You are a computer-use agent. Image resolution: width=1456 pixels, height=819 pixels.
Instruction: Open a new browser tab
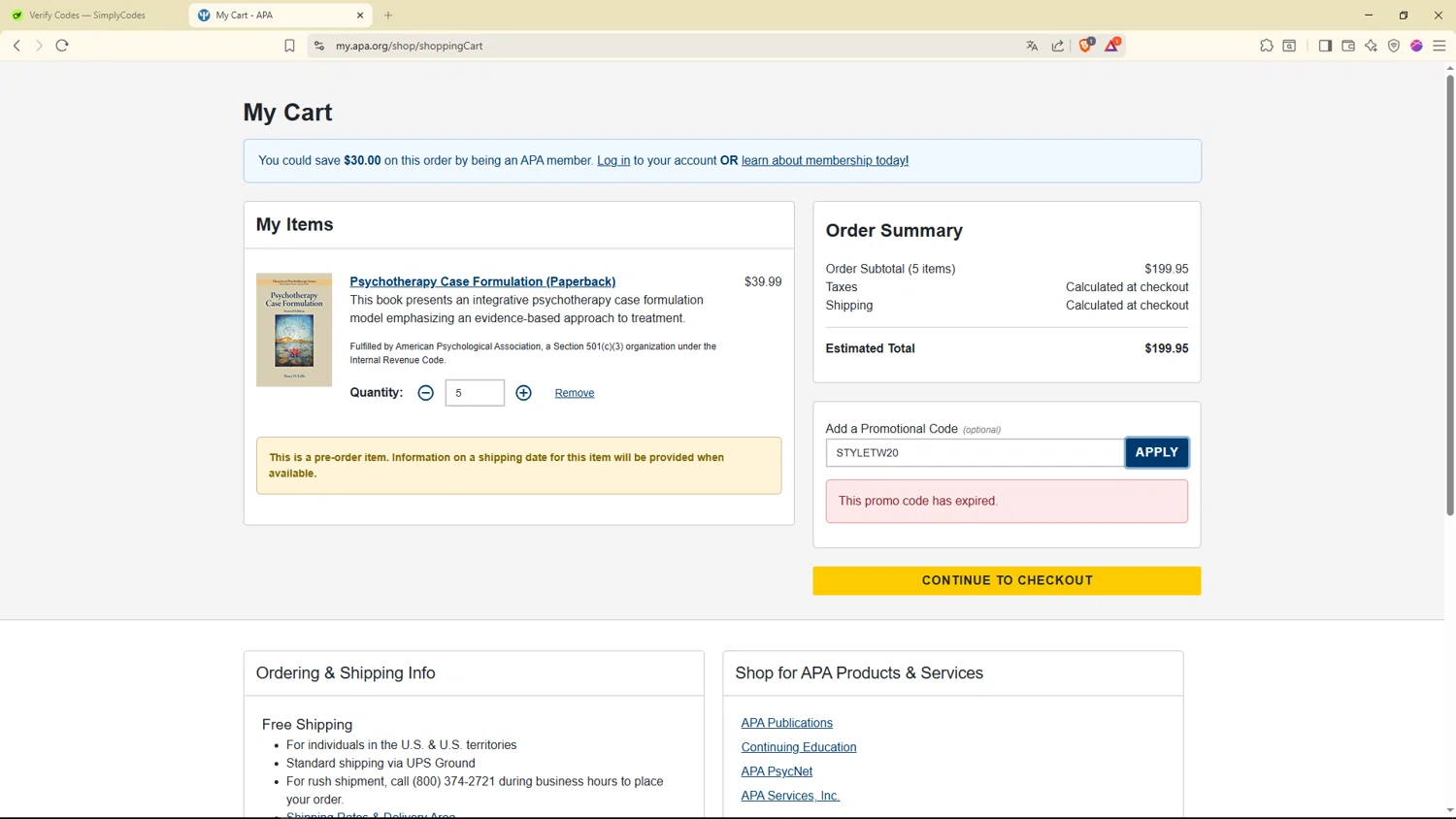(388, 16)
